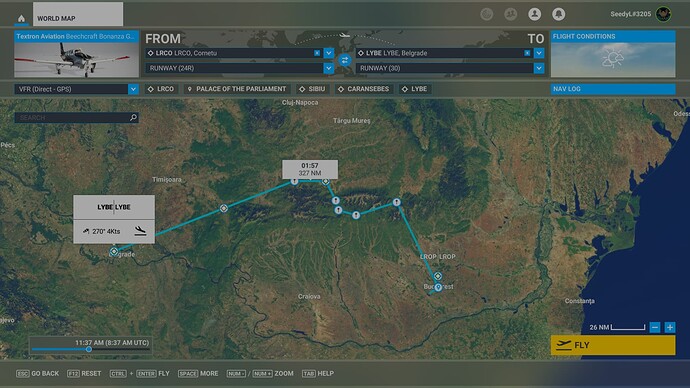Screen dimensions: 690x388
Task: Open the marketplace icon in top bar
Action: tap(486, 14)
